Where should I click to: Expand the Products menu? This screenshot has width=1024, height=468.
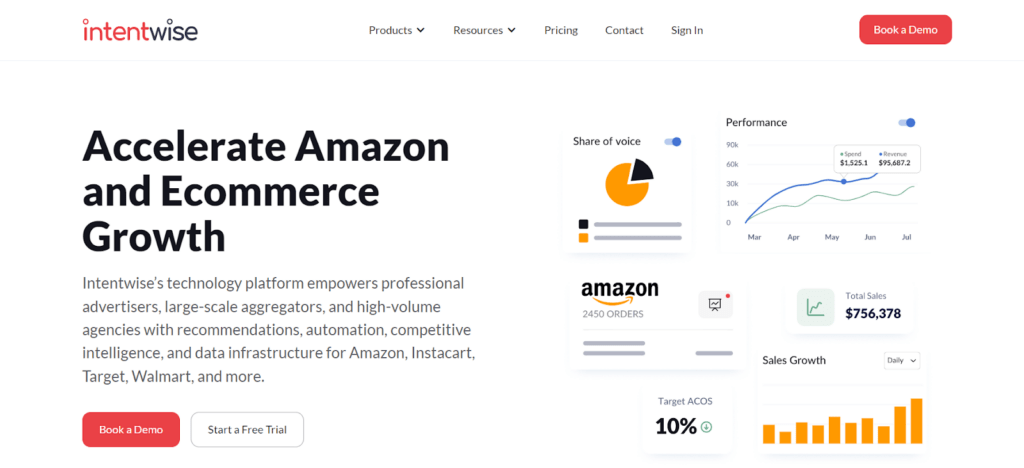click(x=396, y=30)
